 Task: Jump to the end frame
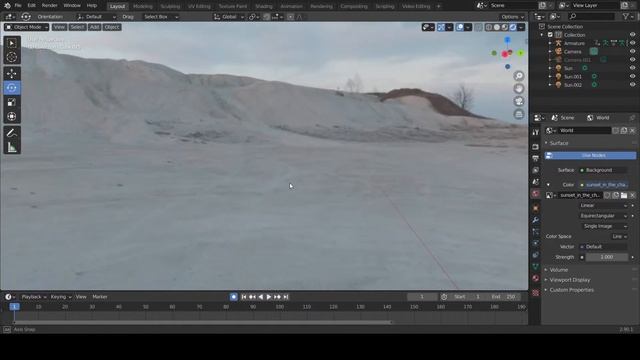[x=286, y=297]
